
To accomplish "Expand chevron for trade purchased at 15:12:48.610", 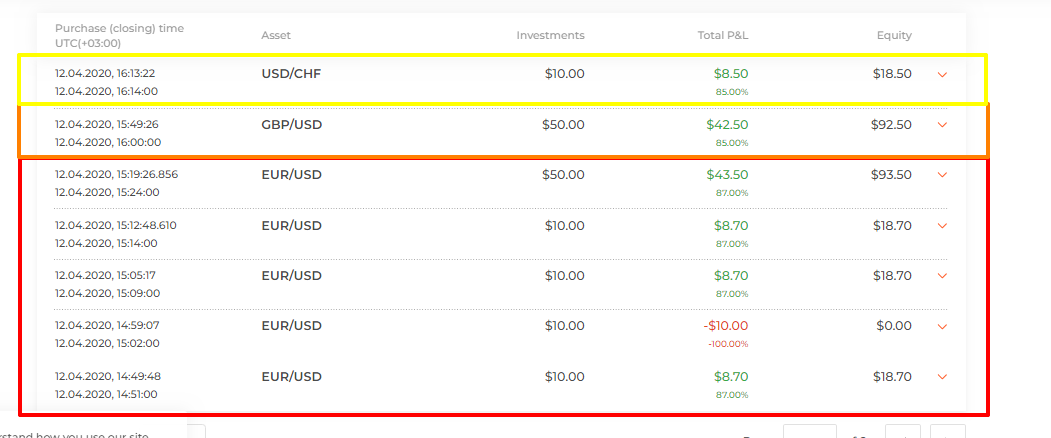I will 942,226.
